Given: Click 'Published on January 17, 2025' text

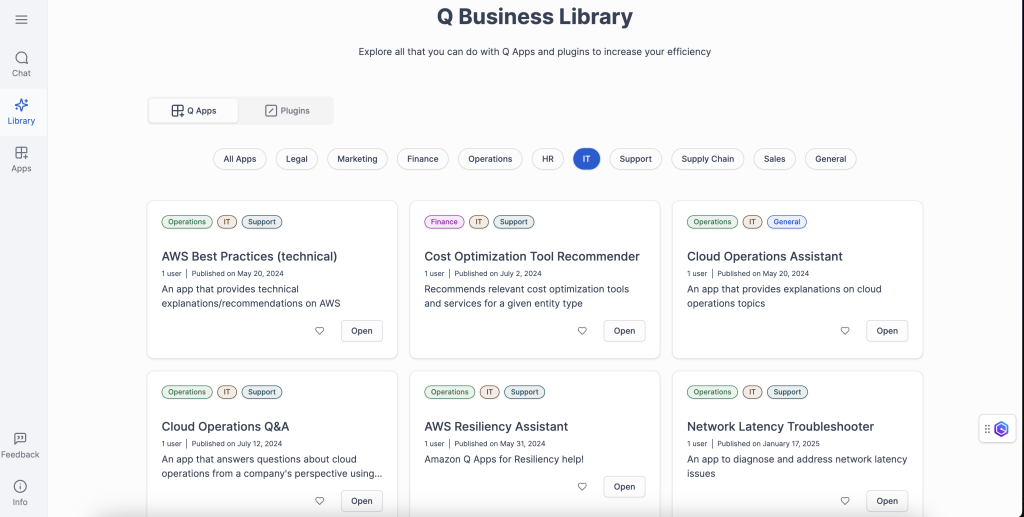Looking at the screenshot, I should pos(769,444).
